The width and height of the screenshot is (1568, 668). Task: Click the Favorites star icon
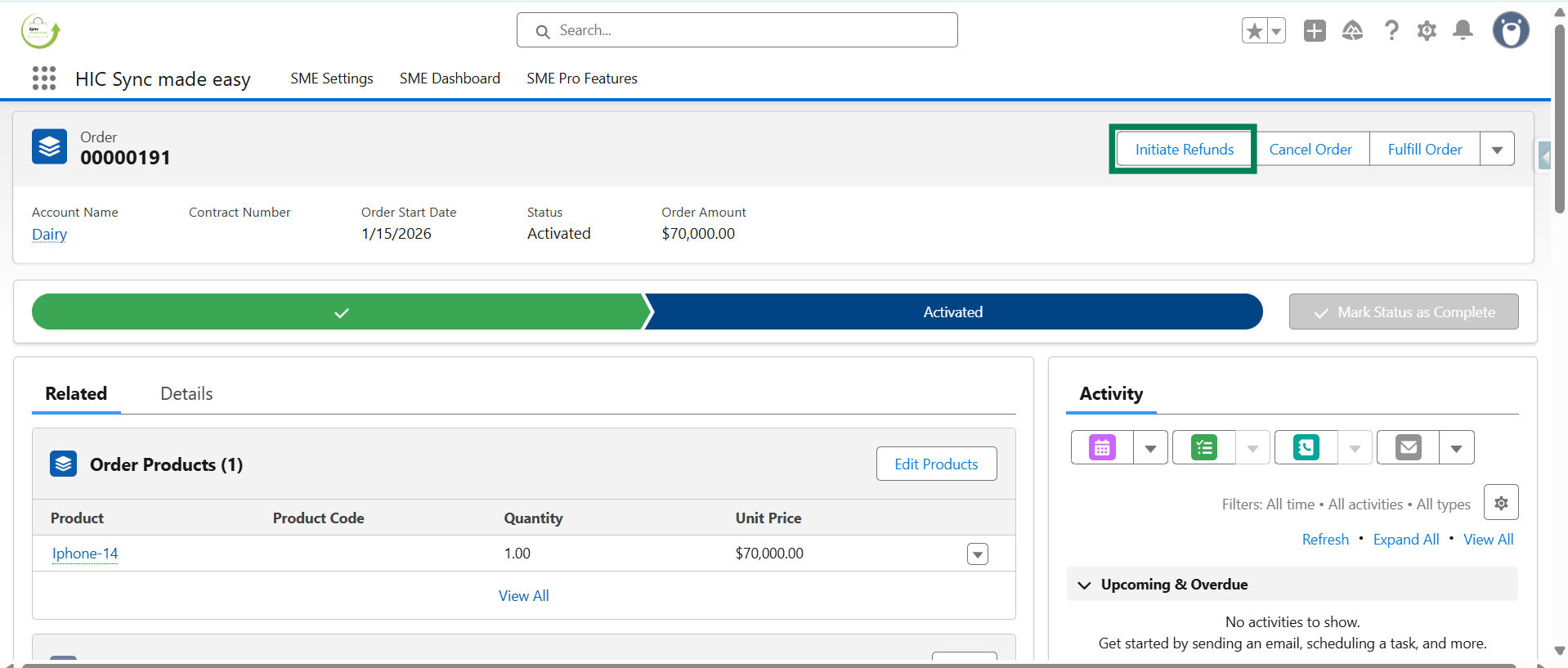point(1254,31)
